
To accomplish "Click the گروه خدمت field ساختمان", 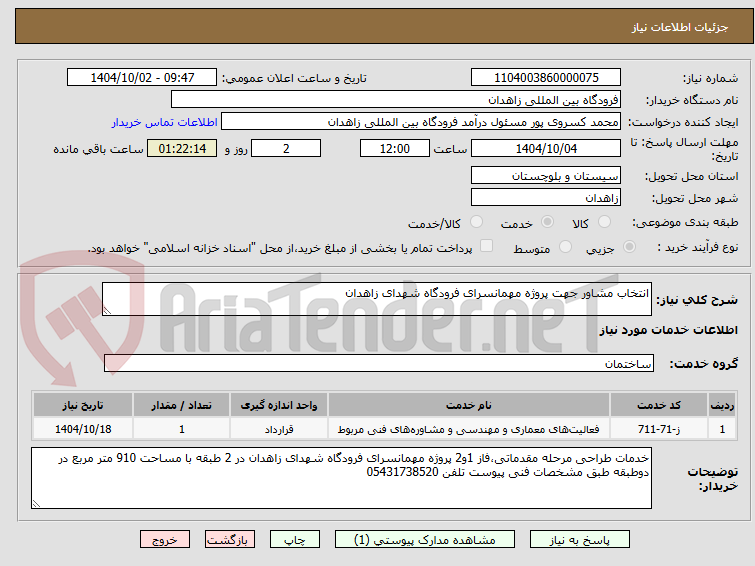I will click(379, 363).
